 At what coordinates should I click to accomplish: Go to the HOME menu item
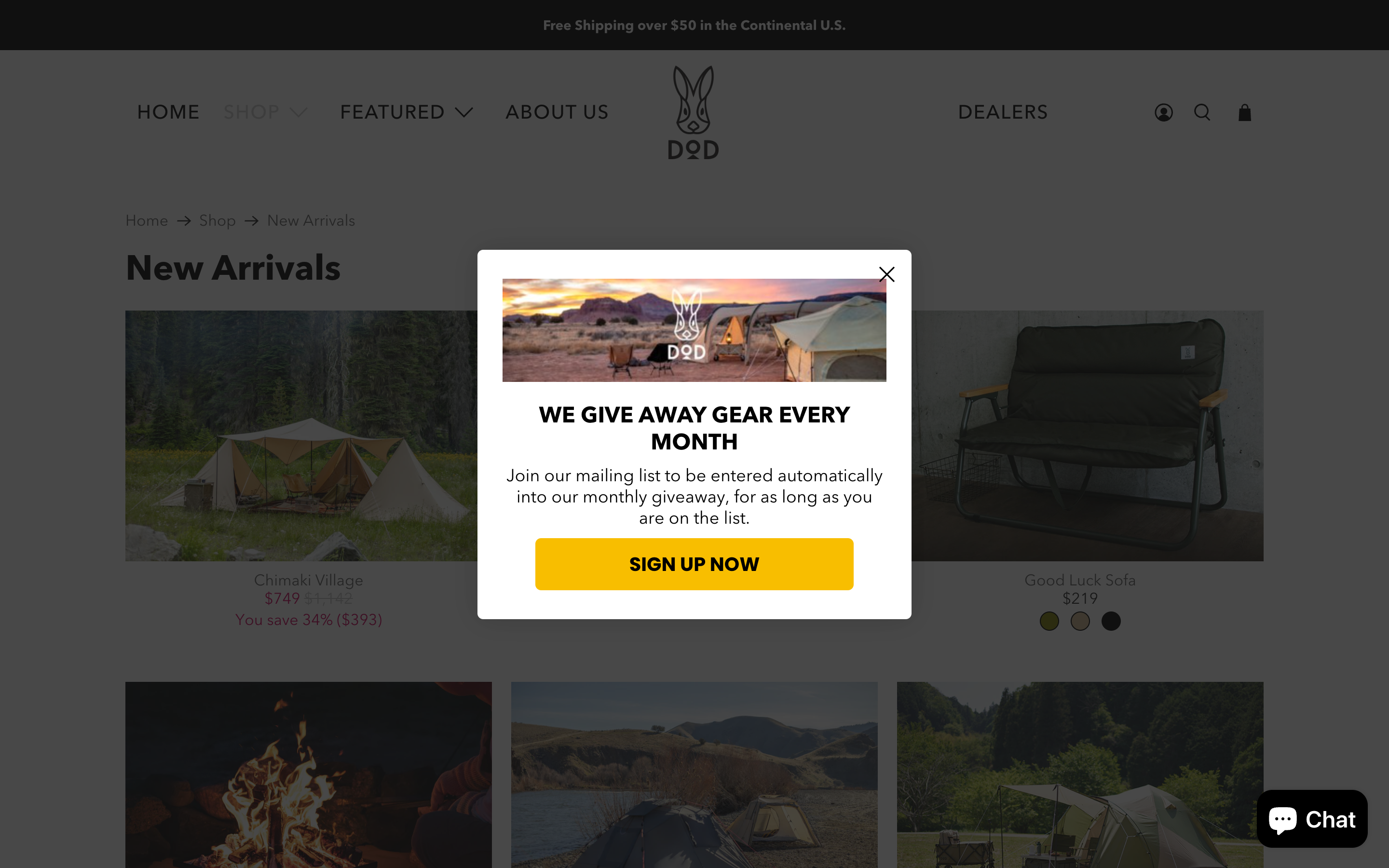click(x=168, y=112)
